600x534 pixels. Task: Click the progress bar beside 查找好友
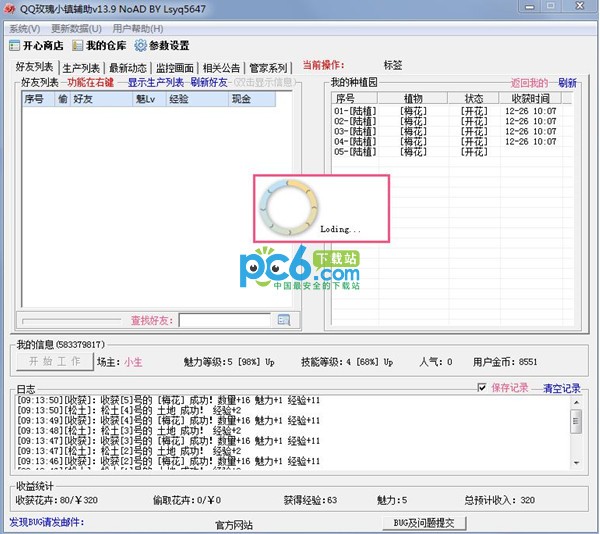click(72, 321)
